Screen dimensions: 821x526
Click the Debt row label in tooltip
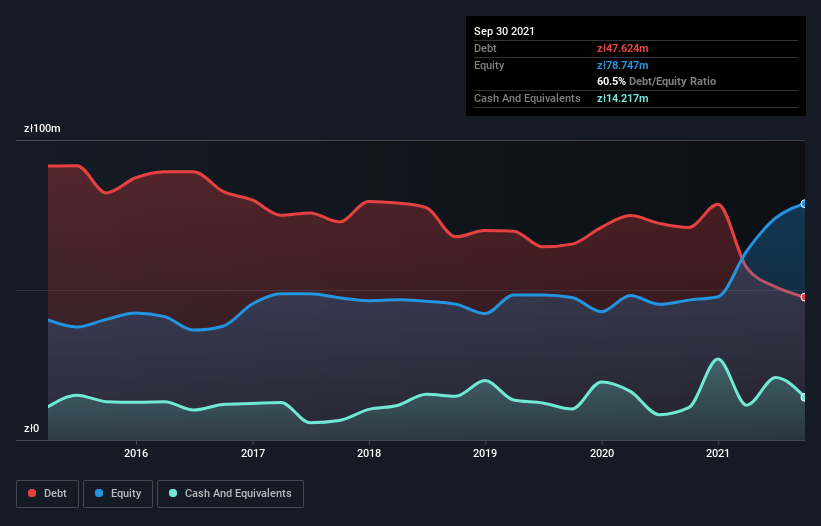(485, 48)
